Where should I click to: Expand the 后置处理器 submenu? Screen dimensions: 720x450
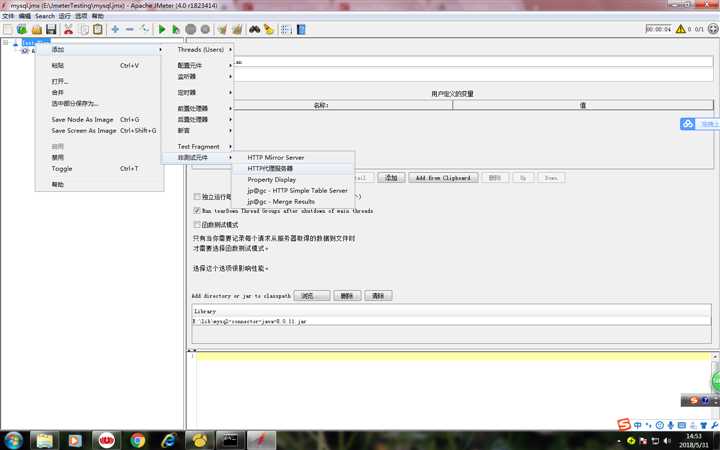coord(198,119)
